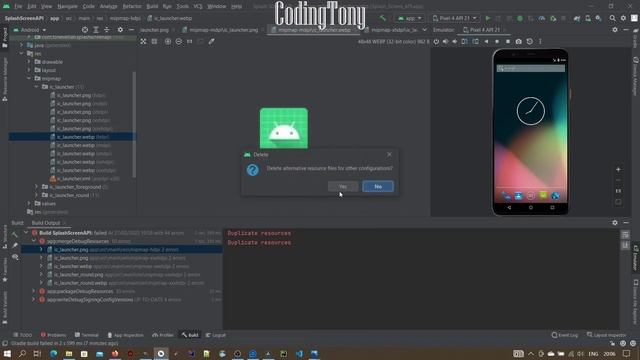Open project panel options gear
Image resolution: width=640 pixels, height=360 pixels.
(120, 30)
